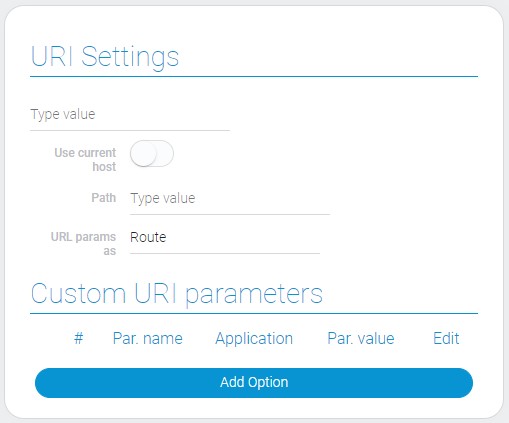Screen dimensions: 509x423
Task: Click the # column header
Action: (x=79, y=339)
